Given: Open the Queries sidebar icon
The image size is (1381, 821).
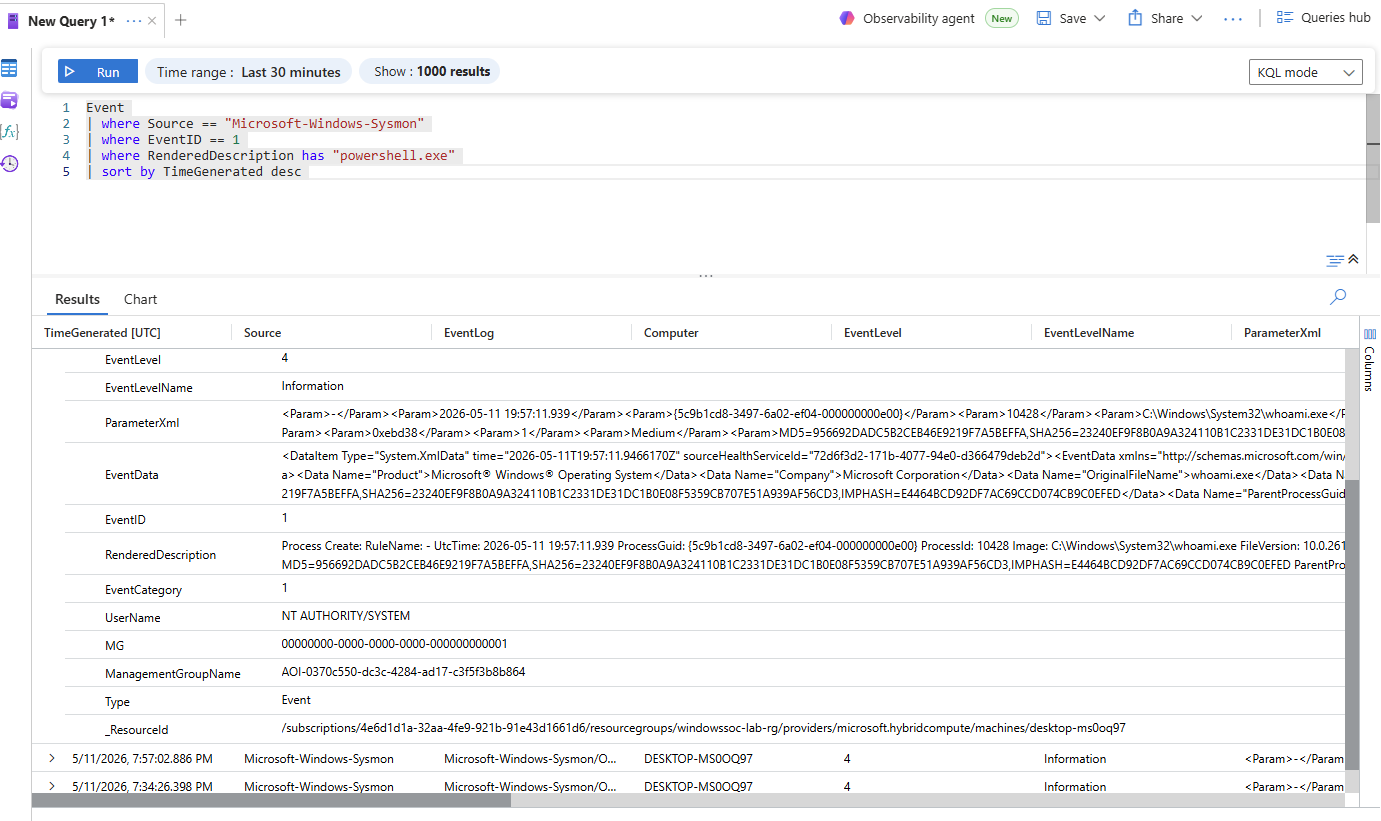Looking at the screenshot, I should [9, 100].
